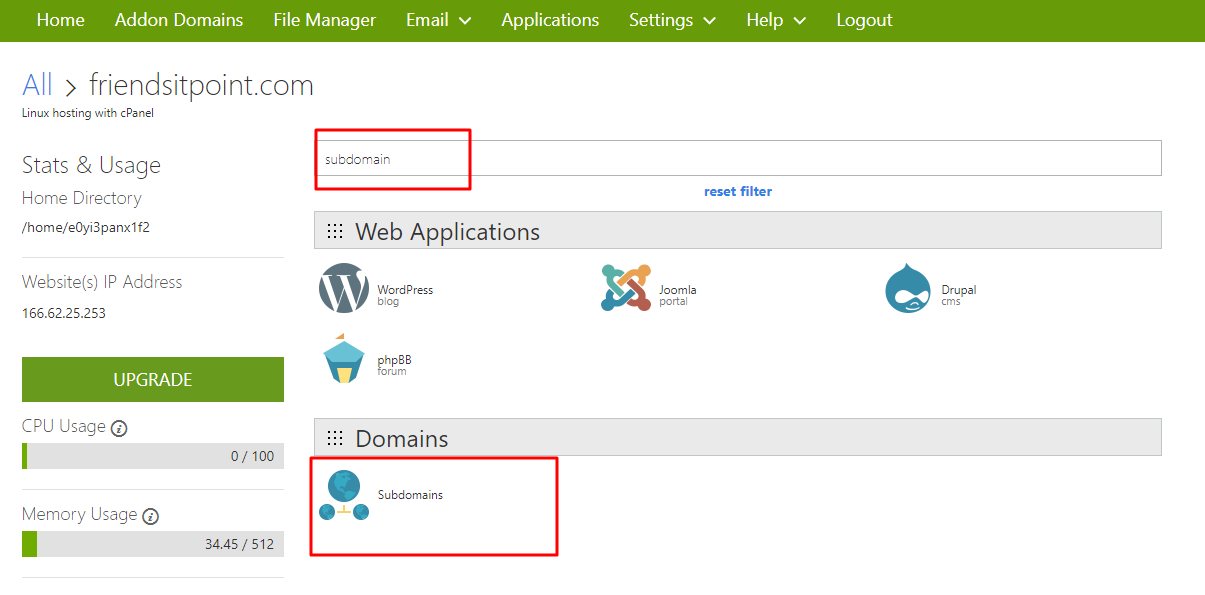The image size is (1205, 595).
Task: Open the WordPress blog application icon
Action: [x=344, y=289]
